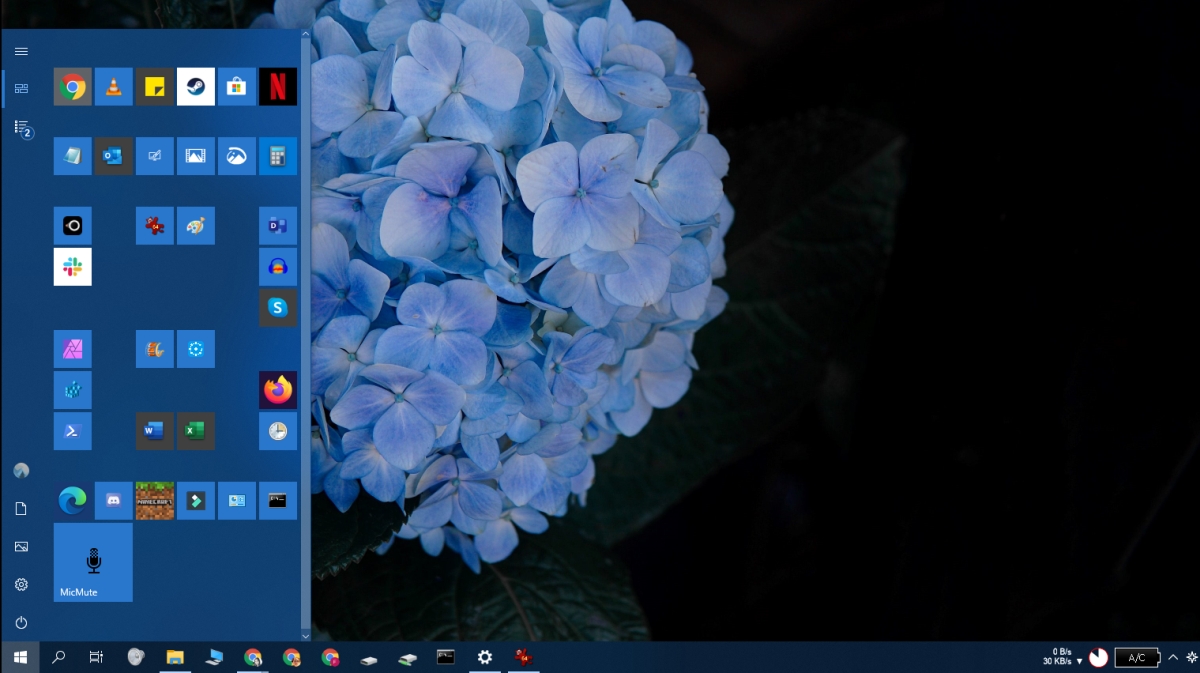Open Microsoft Edge from the Start menu
1200x673 pixels.
pos(72,500)
